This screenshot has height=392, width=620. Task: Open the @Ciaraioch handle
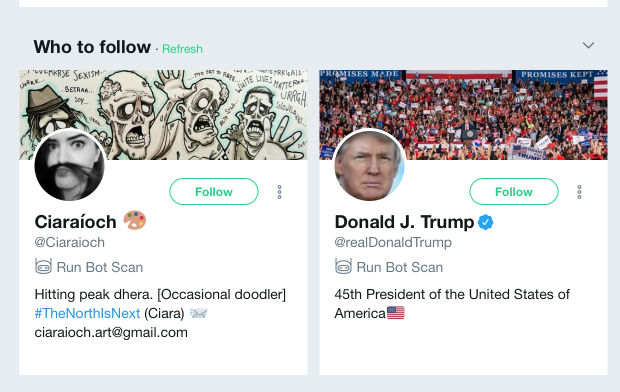point(70,242)
